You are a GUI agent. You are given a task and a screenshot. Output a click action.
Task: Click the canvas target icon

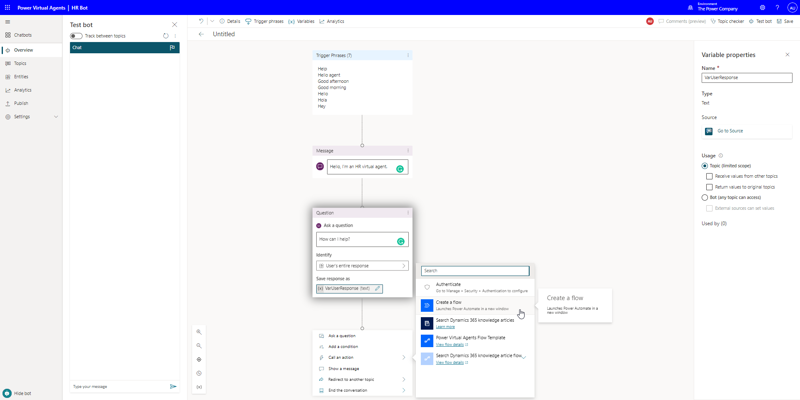[x=199, y=359]
